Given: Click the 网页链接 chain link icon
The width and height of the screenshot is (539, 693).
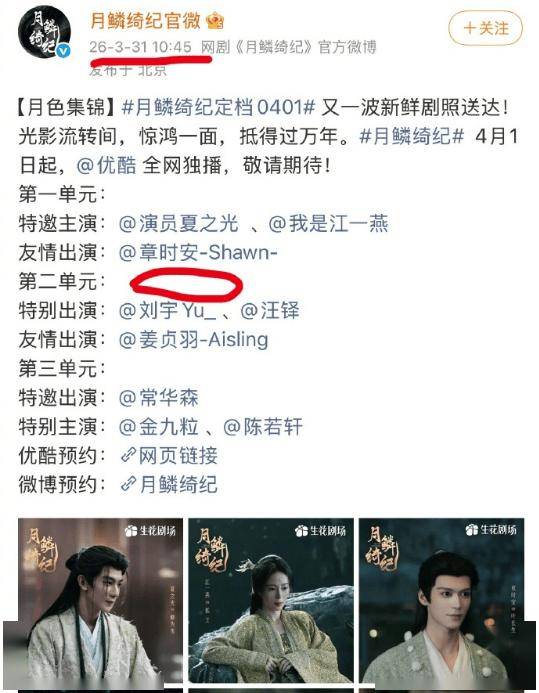Looking at the screenshot, I should (x=128, y=456).
